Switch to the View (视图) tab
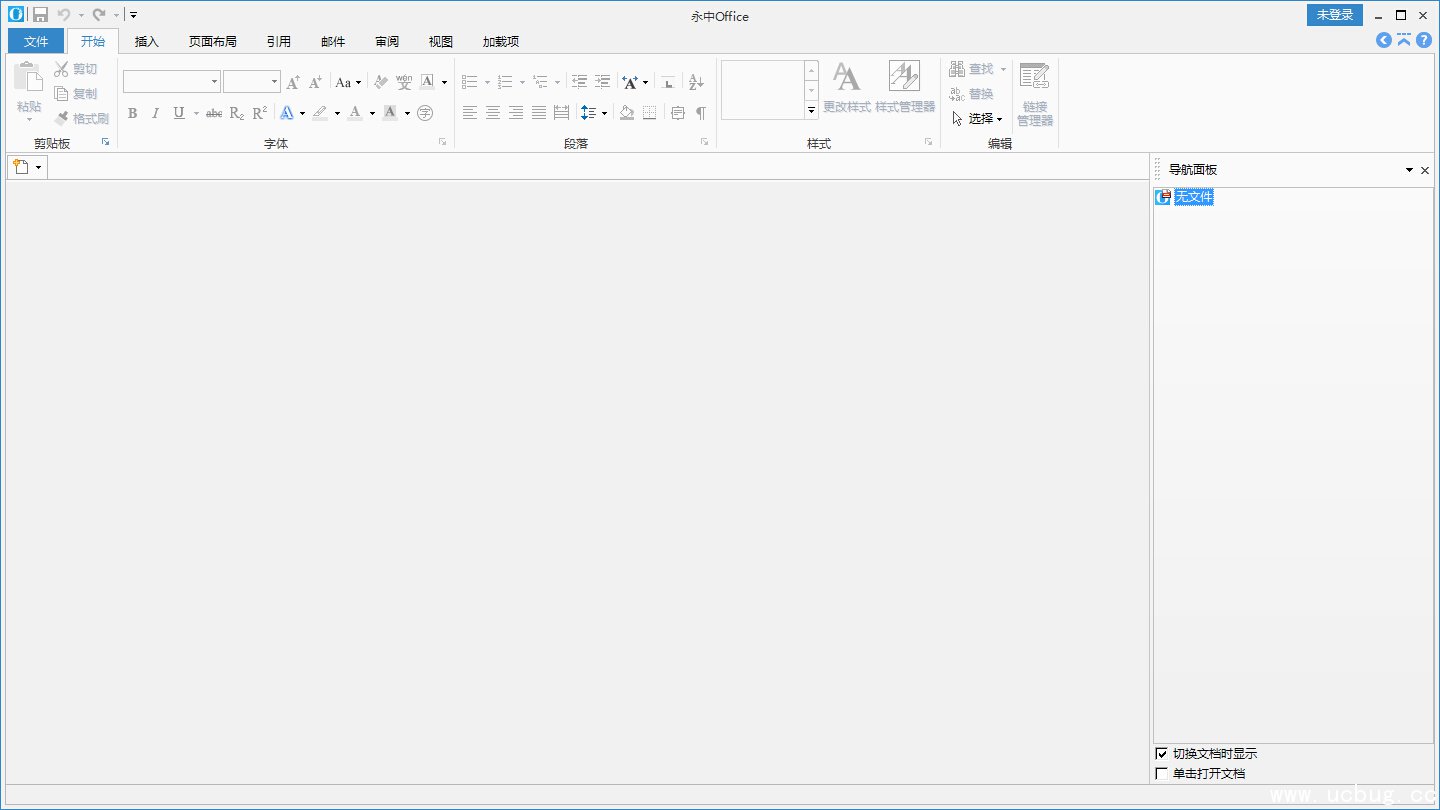Image resolution: width=1440 pixels, height=810 pixels. coord(441,41)
